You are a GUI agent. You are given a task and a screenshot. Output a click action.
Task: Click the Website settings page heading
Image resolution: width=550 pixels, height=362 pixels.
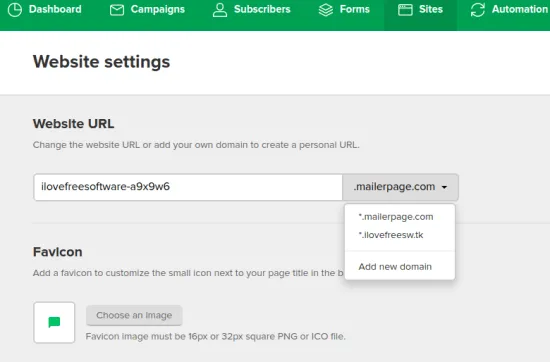coord(101,62)
